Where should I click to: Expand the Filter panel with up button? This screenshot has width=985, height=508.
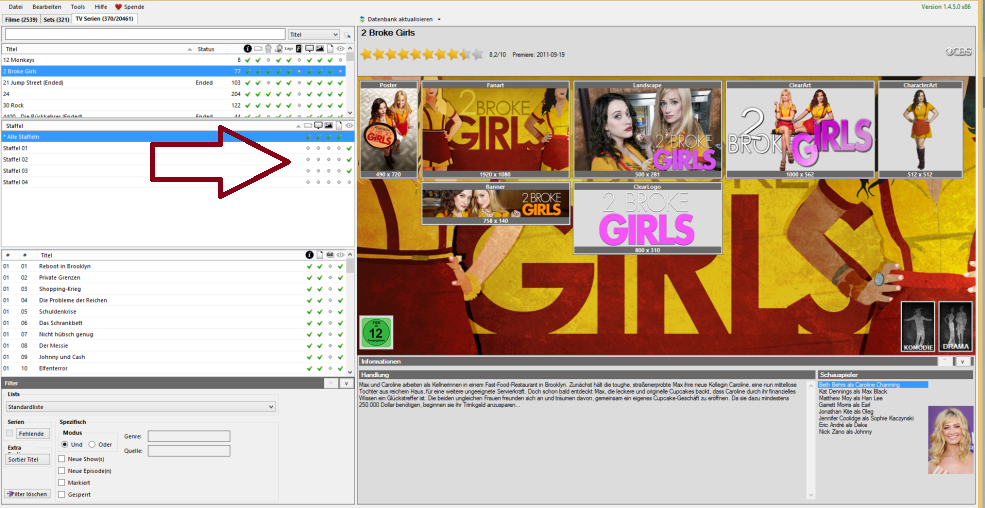coord(330,383)
